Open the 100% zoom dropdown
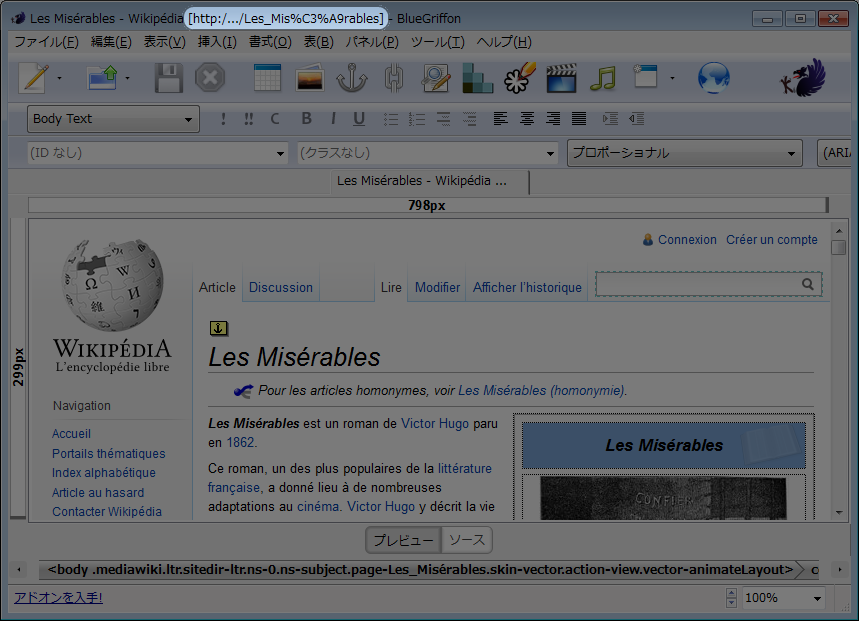Screen dimensions: 859x621 tap(783, 598)
